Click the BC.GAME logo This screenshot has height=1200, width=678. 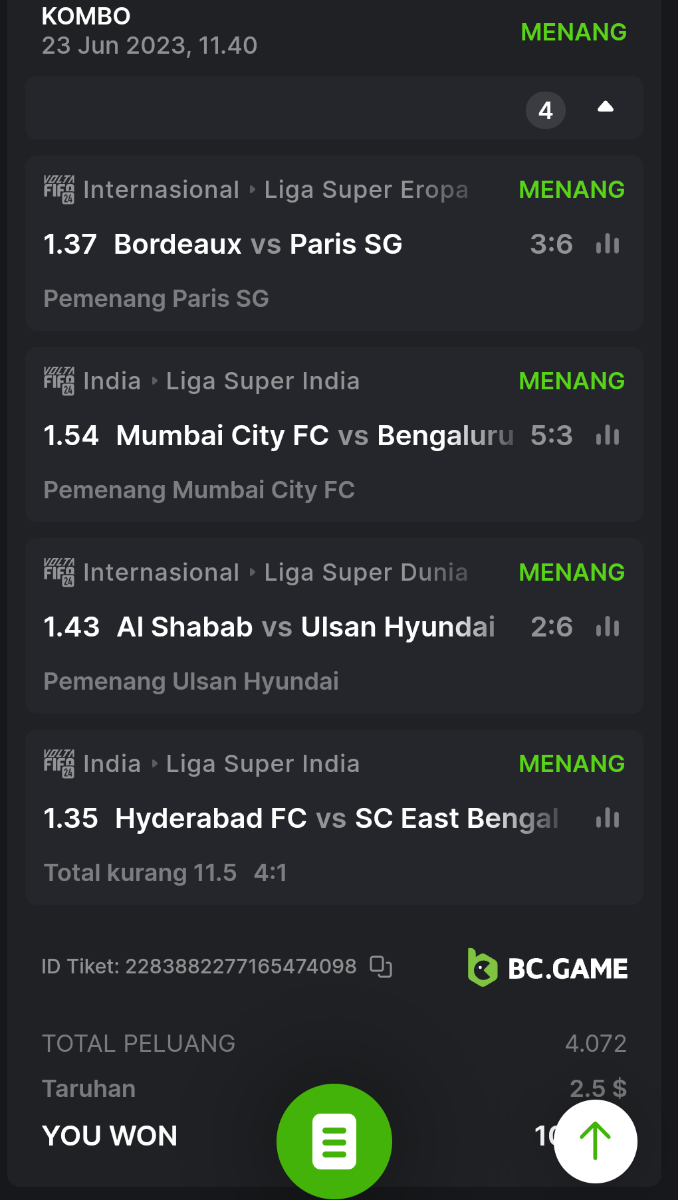pos(548,968)
